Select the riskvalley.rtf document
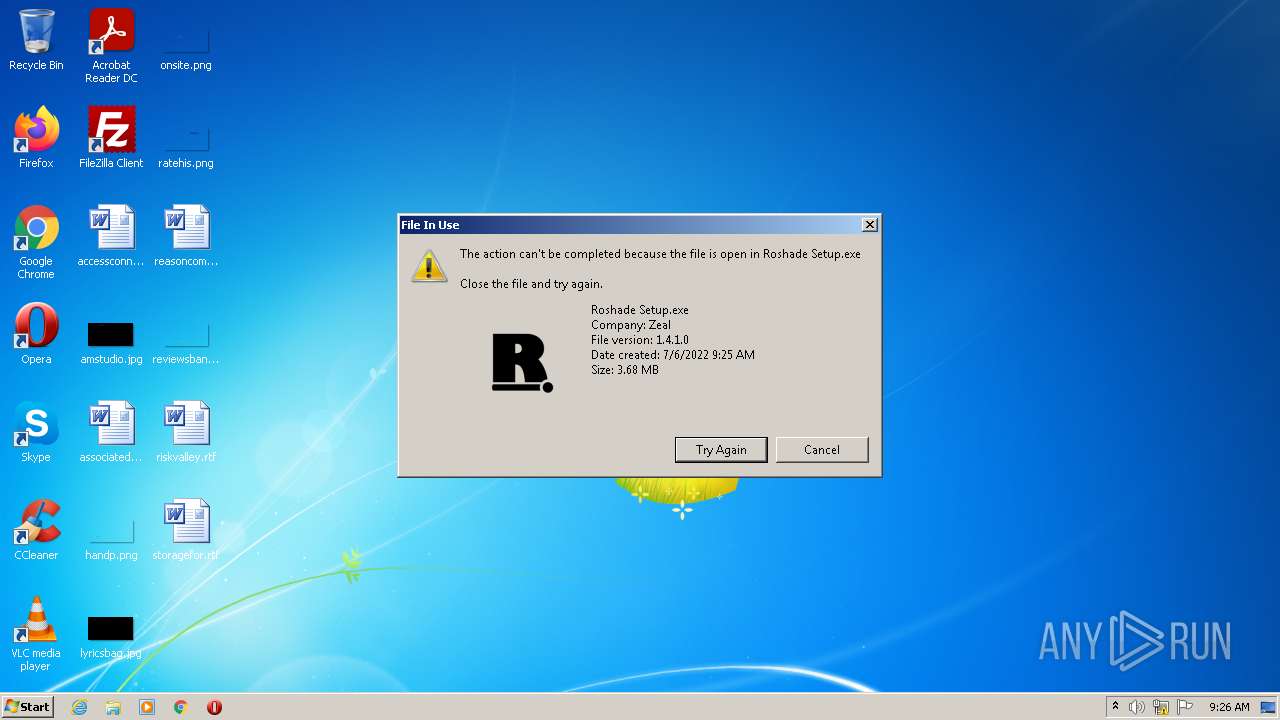This screenshot has height=720, width=1280. coord(186,432)
